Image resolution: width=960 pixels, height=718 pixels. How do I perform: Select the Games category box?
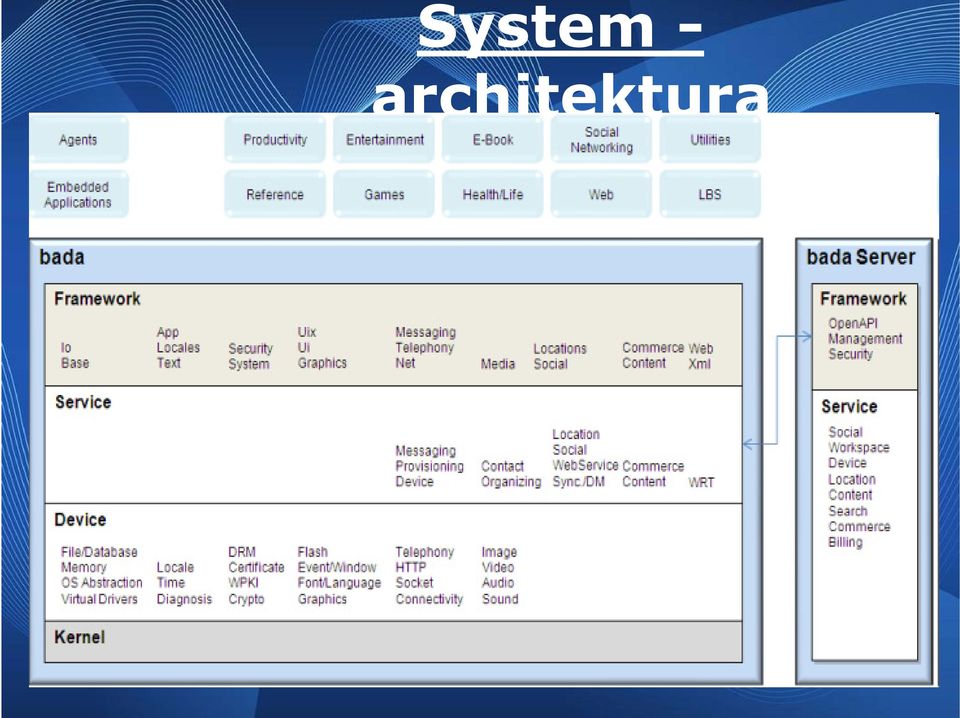point(384,195)
